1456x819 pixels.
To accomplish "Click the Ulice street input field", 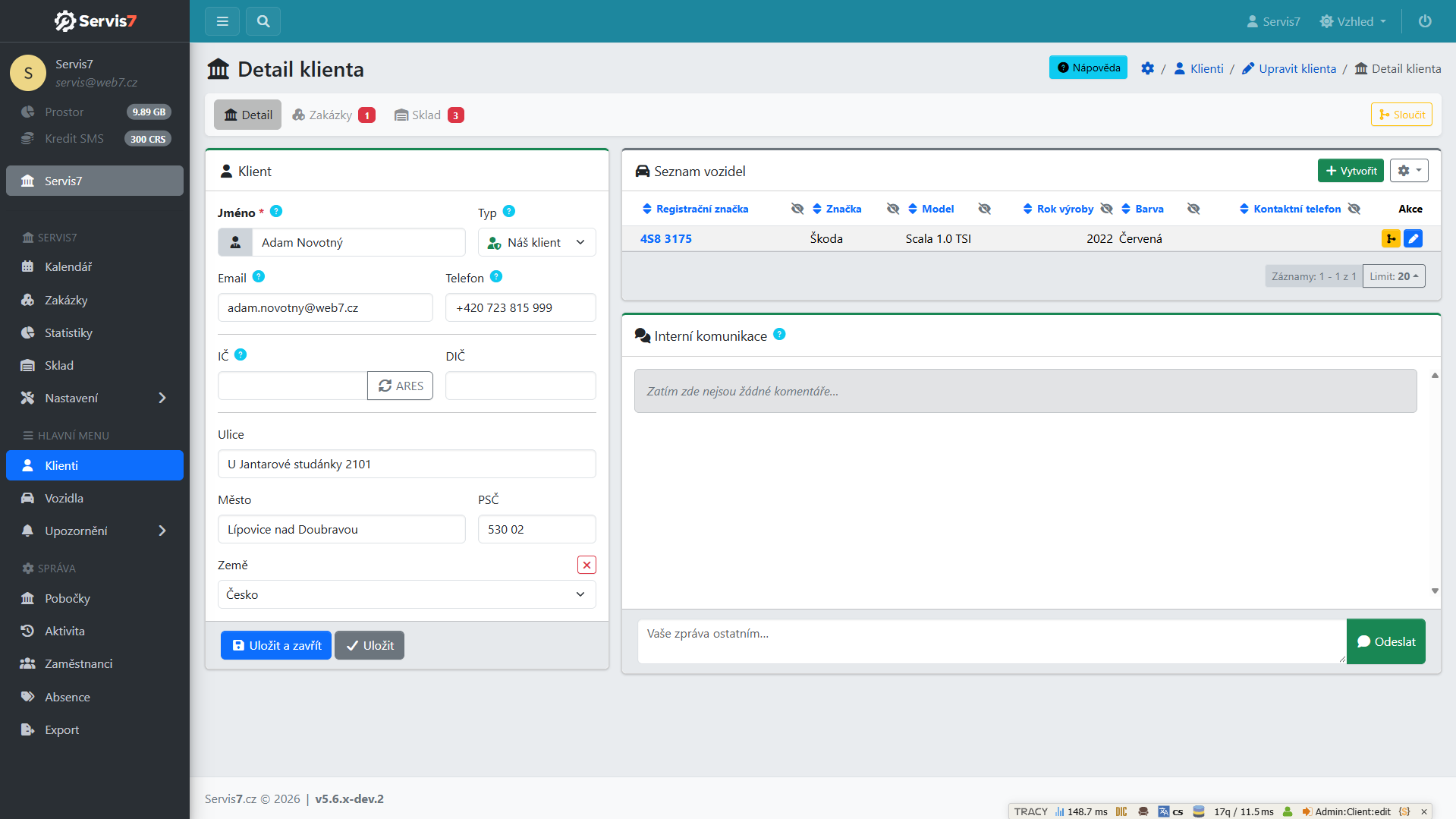I will pyautogui.click(x=407, y=464).
